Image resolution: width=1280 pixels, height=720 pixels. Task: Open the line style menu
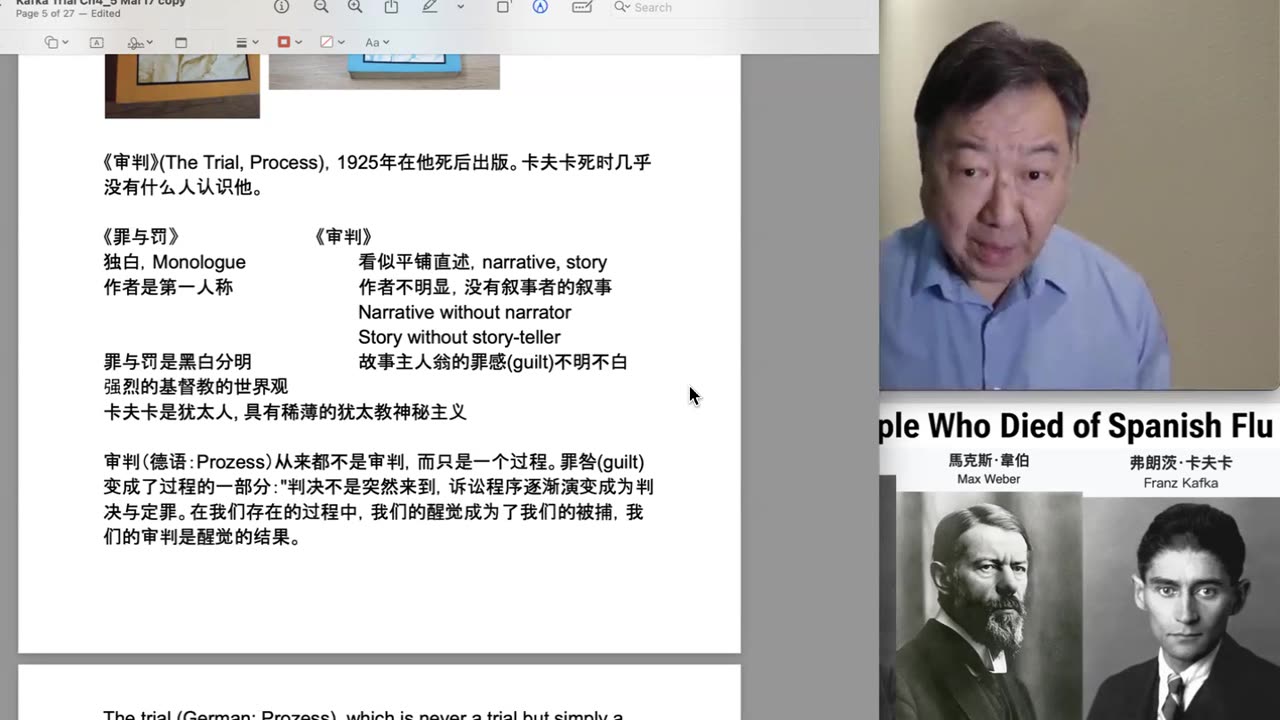coord(247,43)
